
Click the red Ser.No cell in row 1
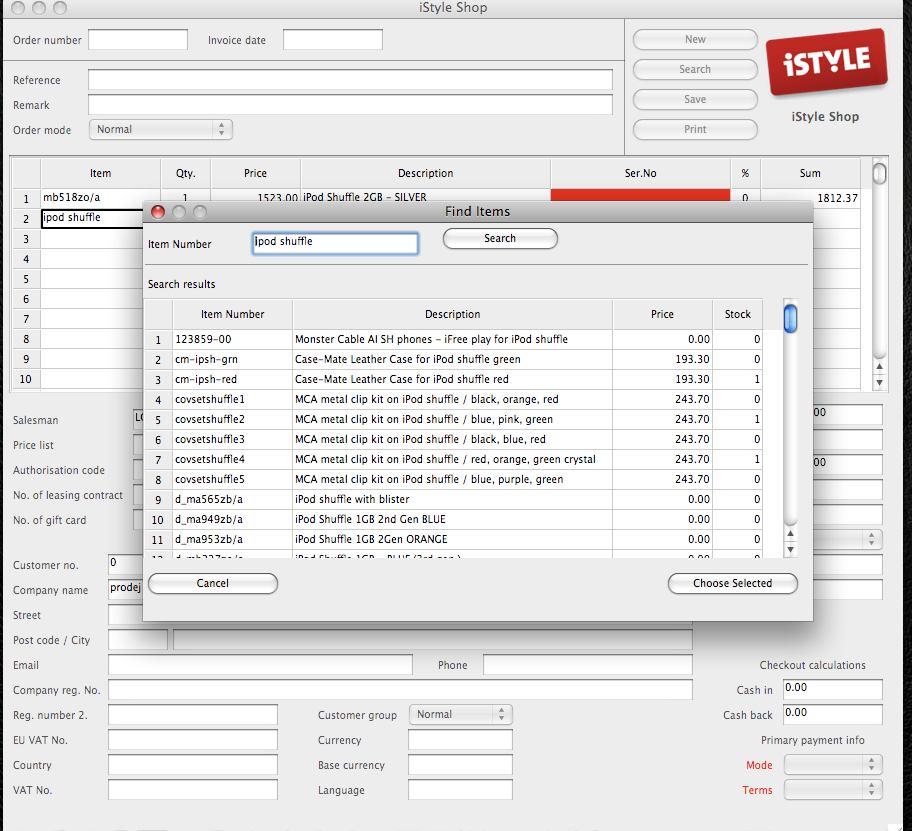point(640,195)
